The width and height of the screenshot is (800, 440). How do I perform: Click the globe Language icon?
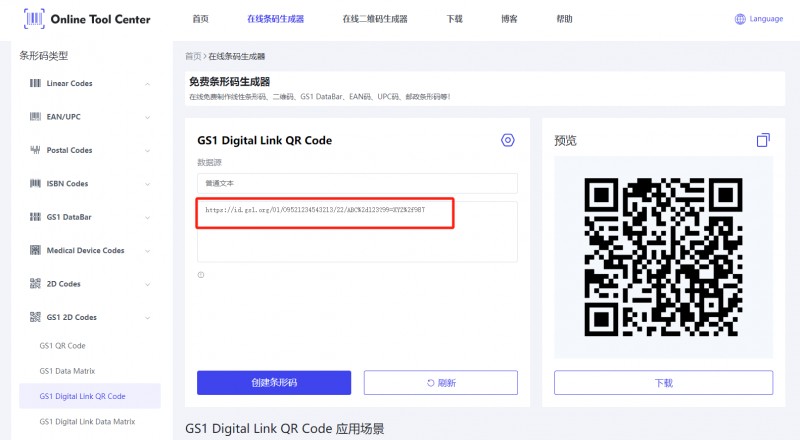[740, 19]
